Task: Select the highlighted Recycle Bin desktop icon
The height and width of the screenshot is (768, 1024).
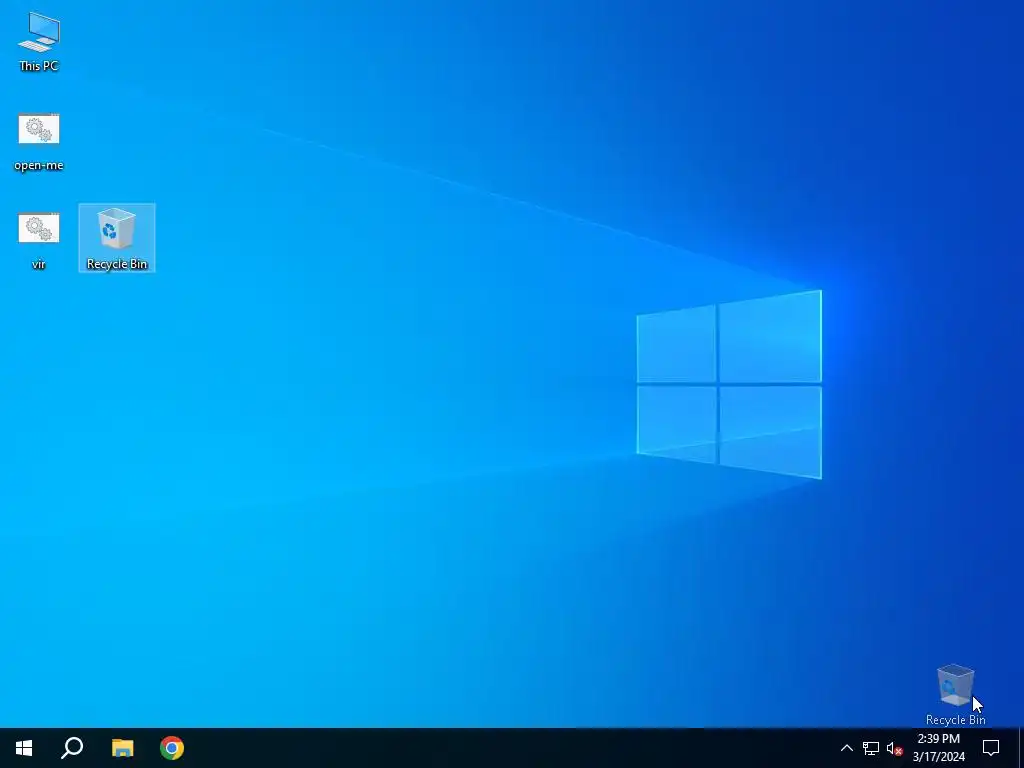Action: point(117,238)
